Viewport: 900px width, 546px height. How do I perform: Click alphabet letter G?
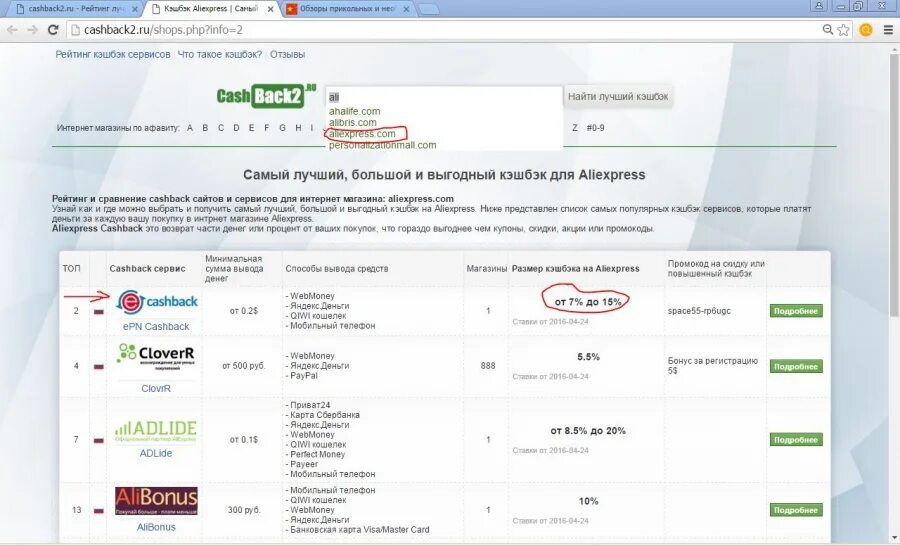282,128
